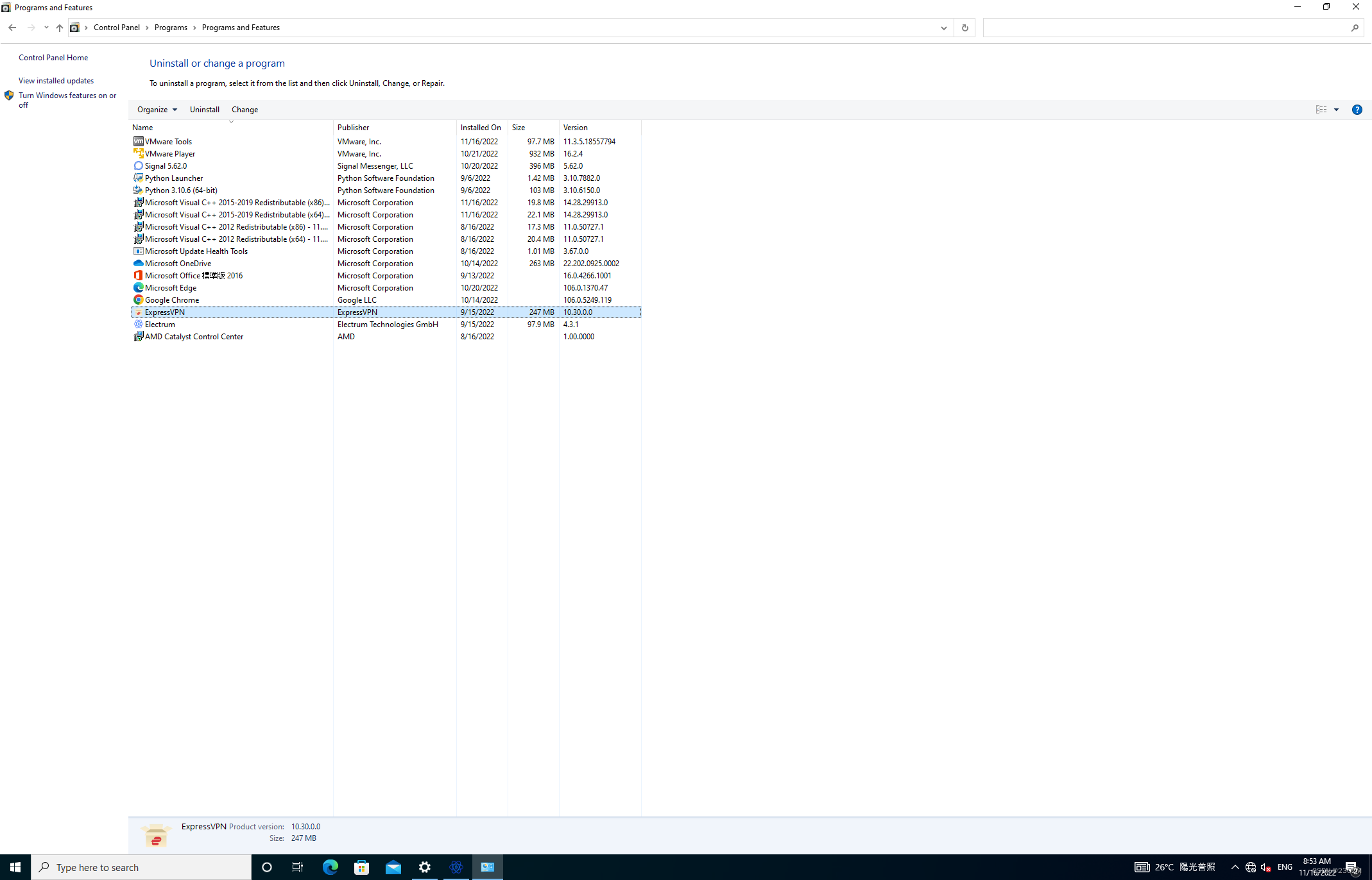Expand the view options dropdown arrow

coord(1337,110)
